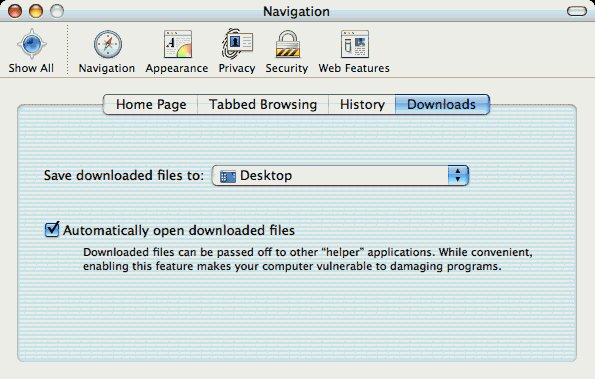
Task: Click the yellow minimize window button
Action: point(36,11)
